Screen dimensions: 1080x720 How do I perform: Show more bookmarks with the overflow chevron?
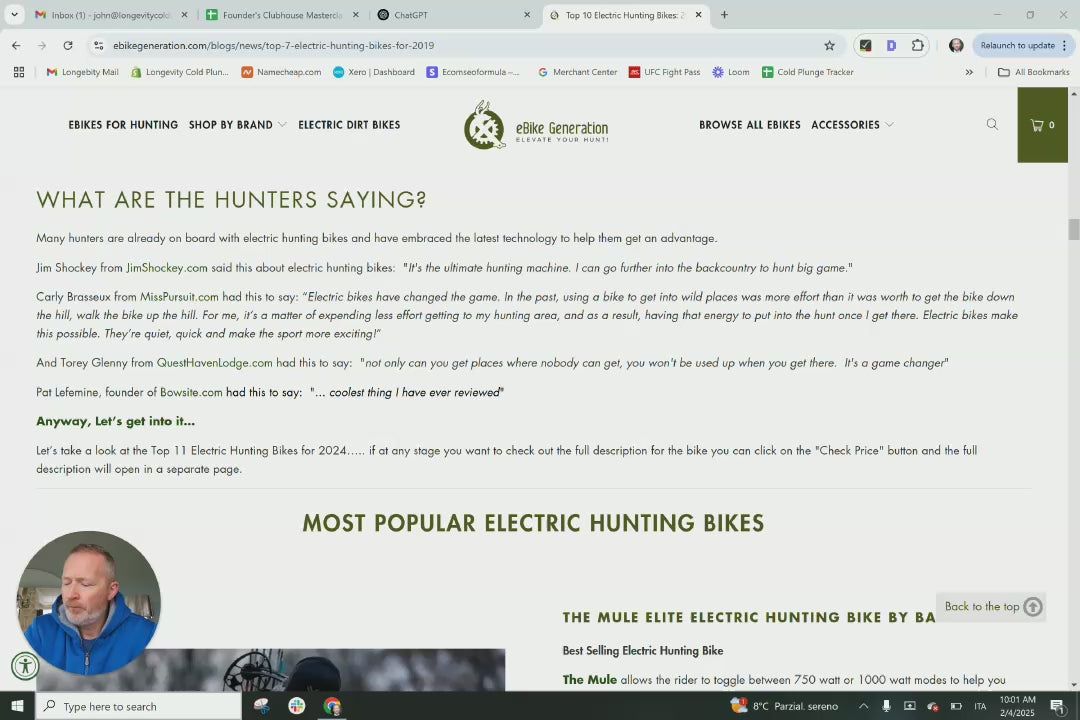click(968, 72)
